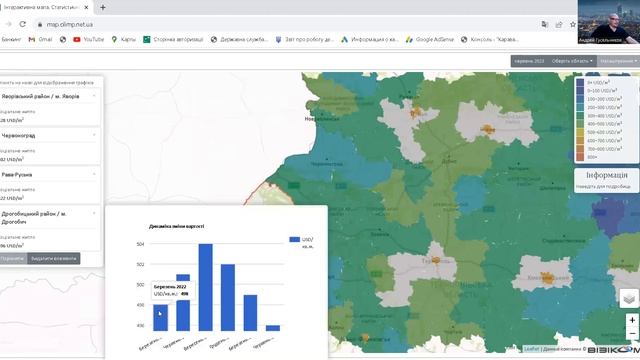
Task: Click the chart title above the bars
Action: tap(176, 226)
